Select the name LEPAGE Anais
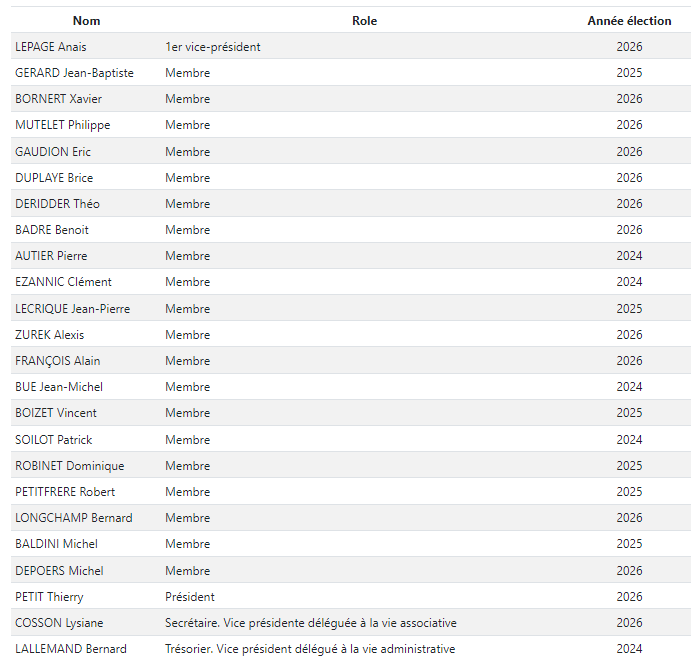This screenshot has height=664, width=694. tap(50, 47)
